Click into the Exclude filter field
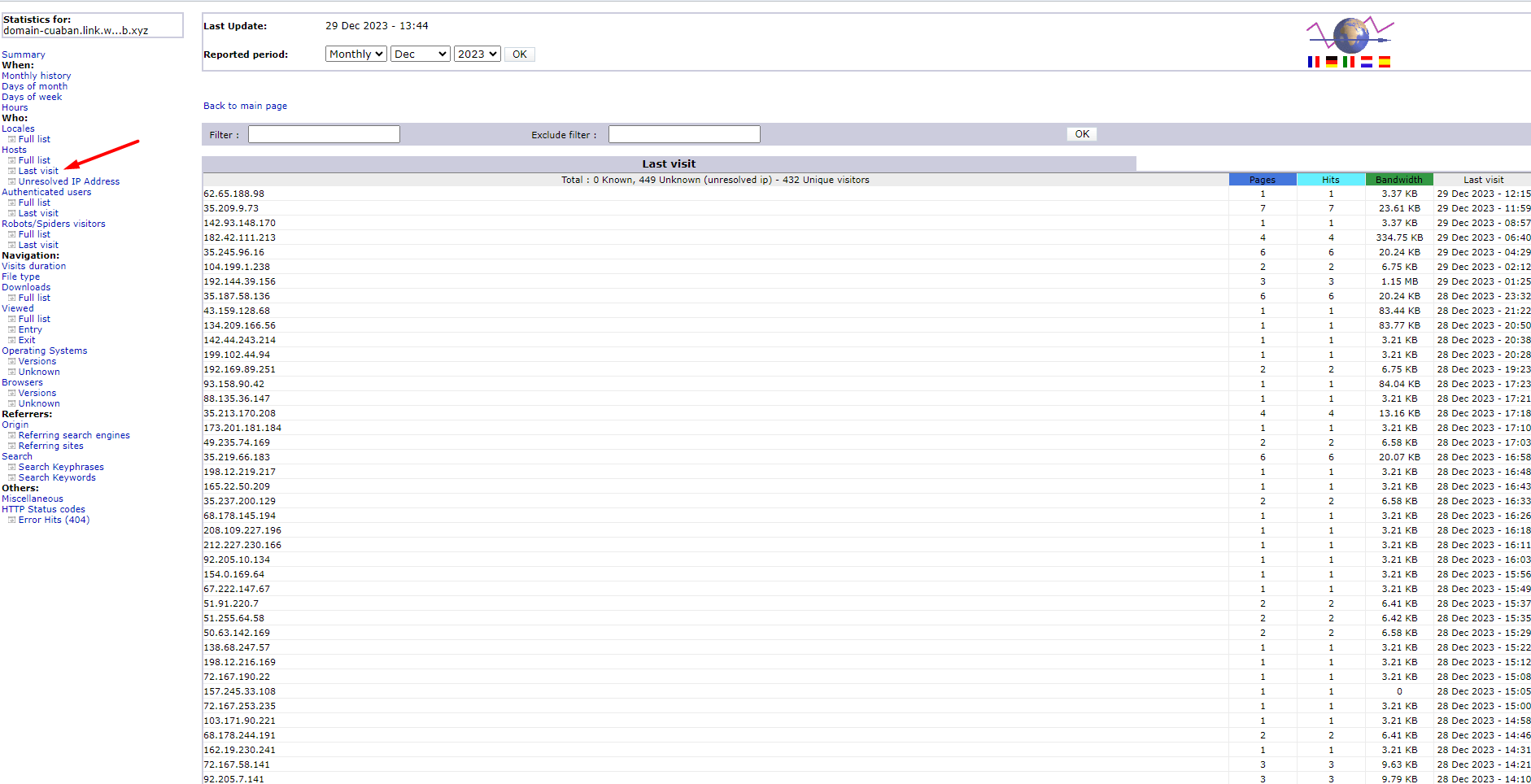This screenshot has height=784, width=1531. [x=684, y=134]
